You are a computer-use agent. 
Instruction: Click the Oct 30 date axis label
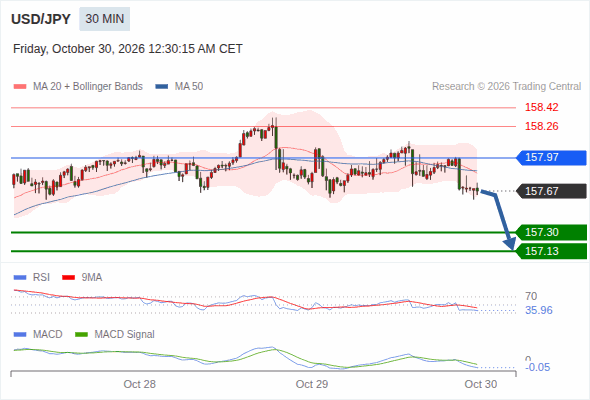point(481,384)
